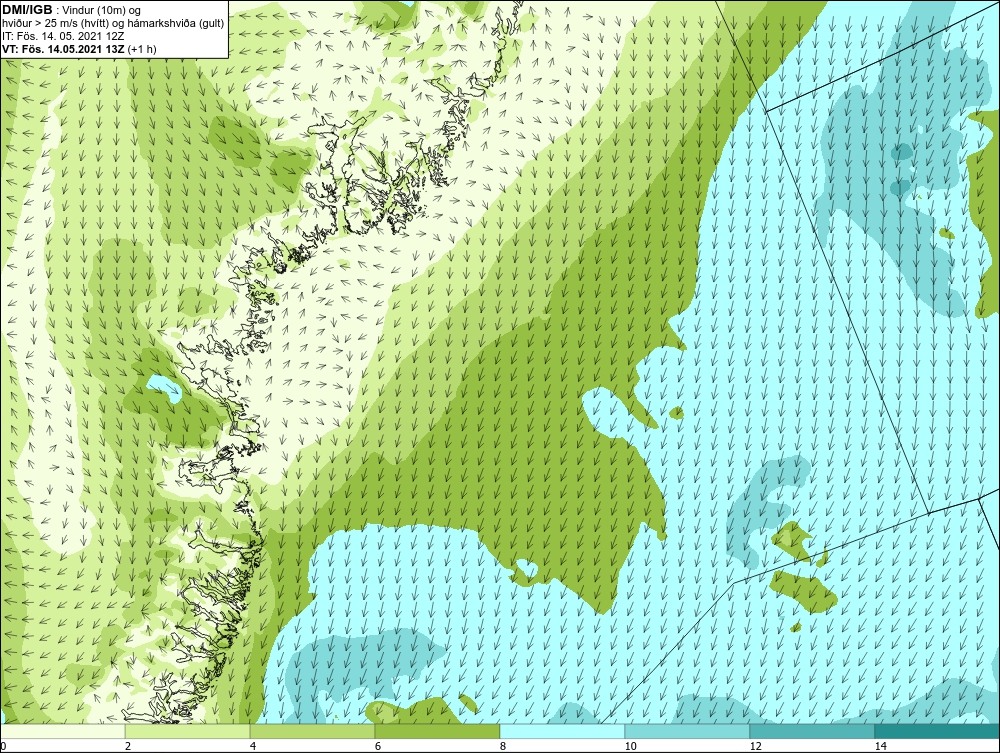Click the darkest teal legend swatch above 14
This screenshot has height=753, width=1000.
pyautogui.click(x=938, y=731)
